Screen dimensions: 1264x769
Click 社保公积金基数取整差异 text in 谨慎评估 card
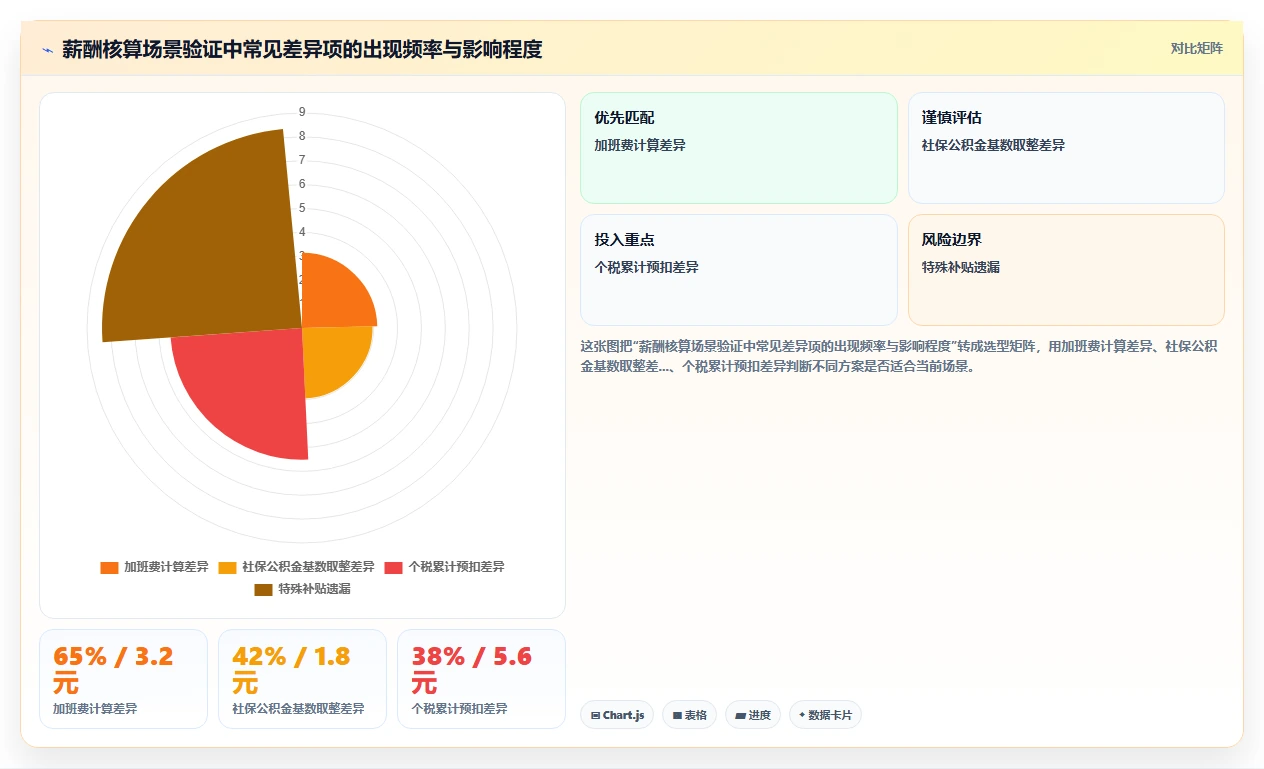coord(993,146)
